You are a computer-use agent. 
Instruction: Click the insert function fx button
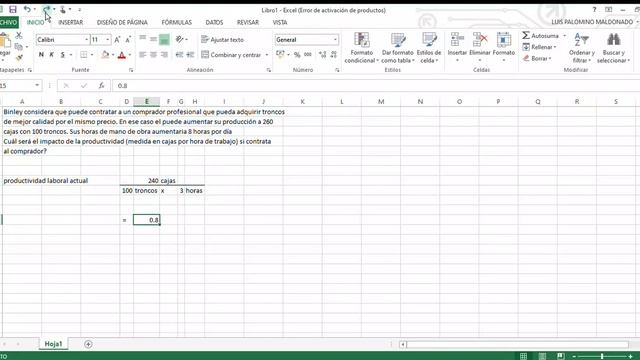(x=101, y=86)
